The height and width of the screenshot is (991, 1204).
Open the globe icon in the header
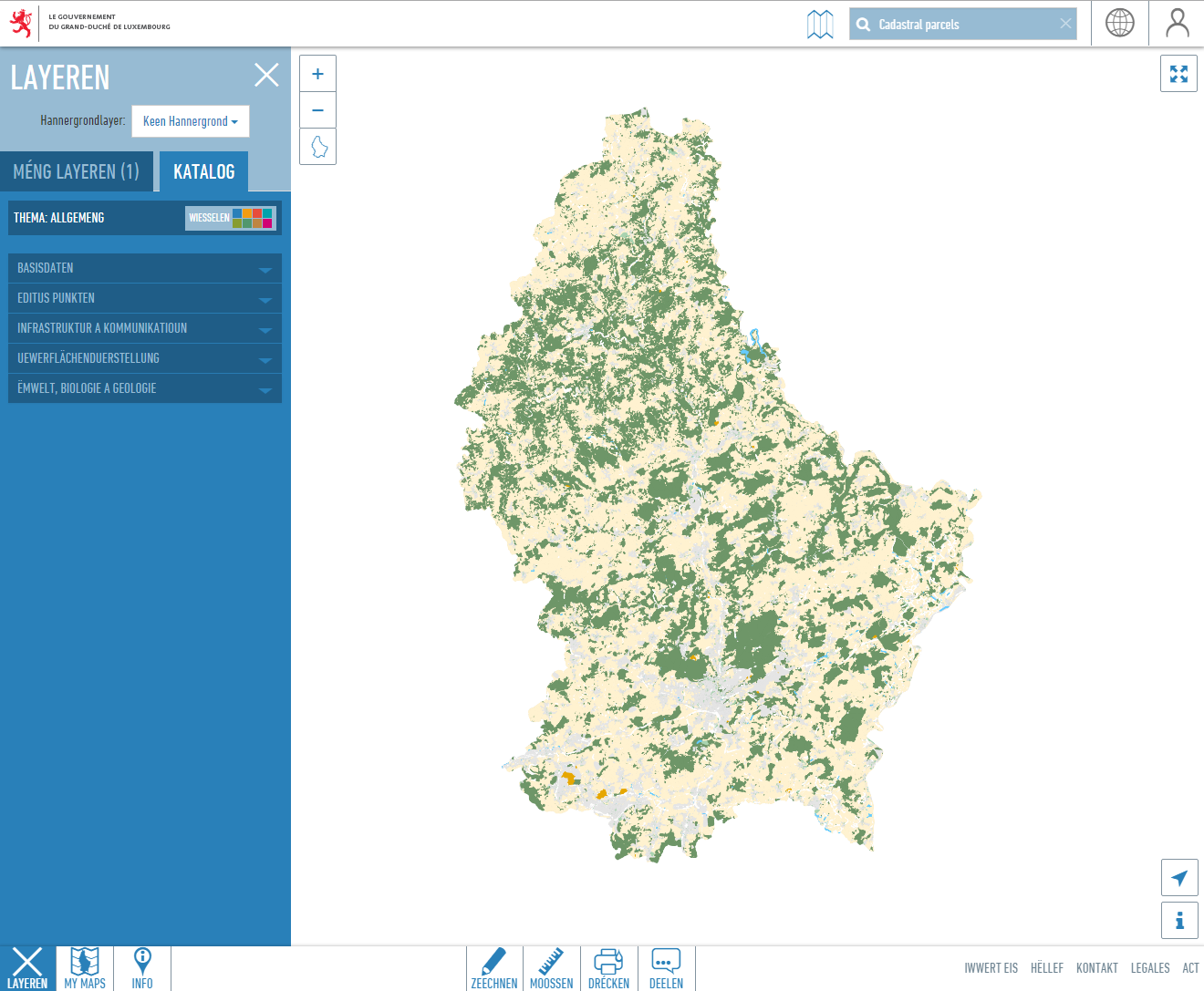(x=1119, y=23)
